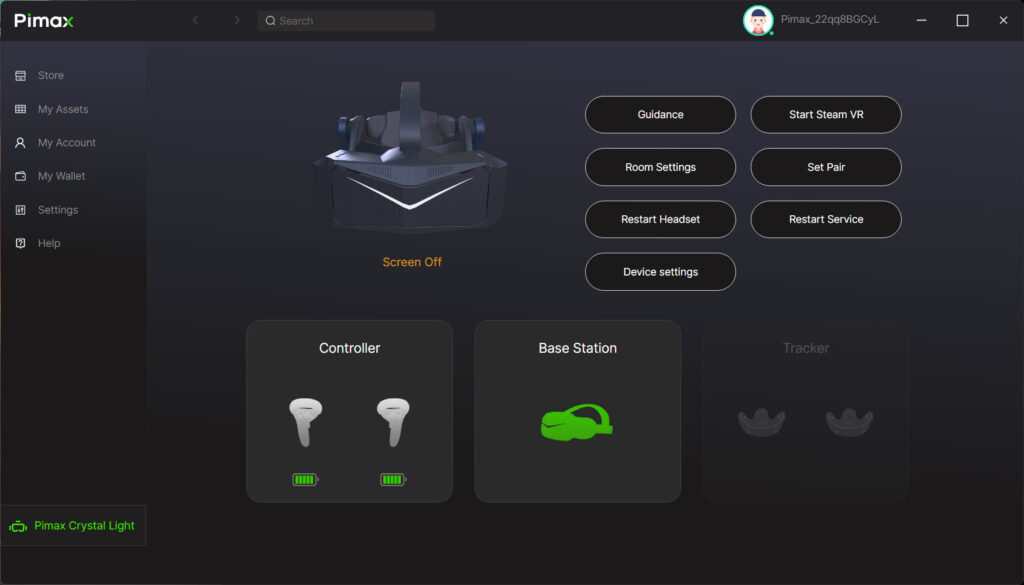Click the Help question icon
The image size is (1024, 585).
point(20,243)
